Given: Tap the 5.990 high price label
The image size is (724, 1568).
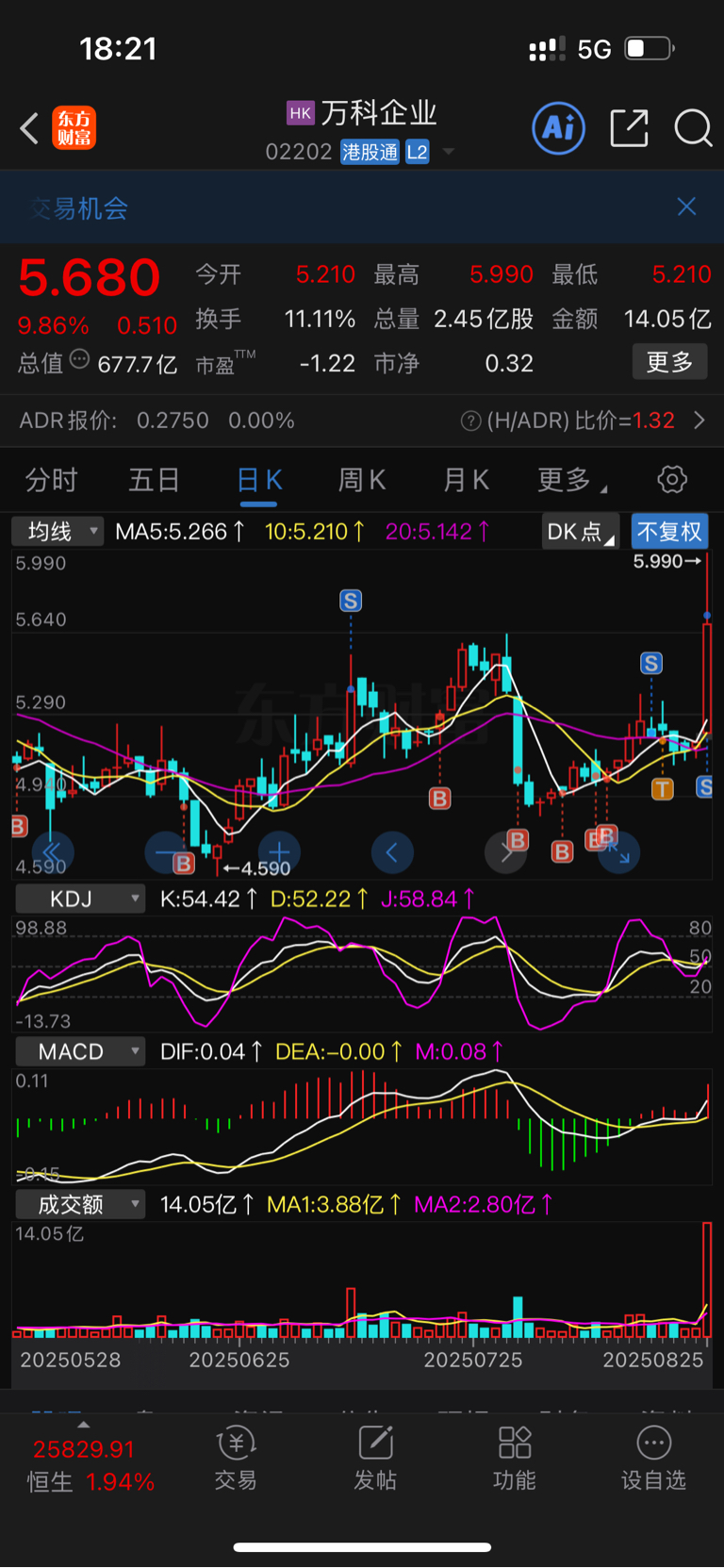Looking at the screenshot, I should 666,561.
